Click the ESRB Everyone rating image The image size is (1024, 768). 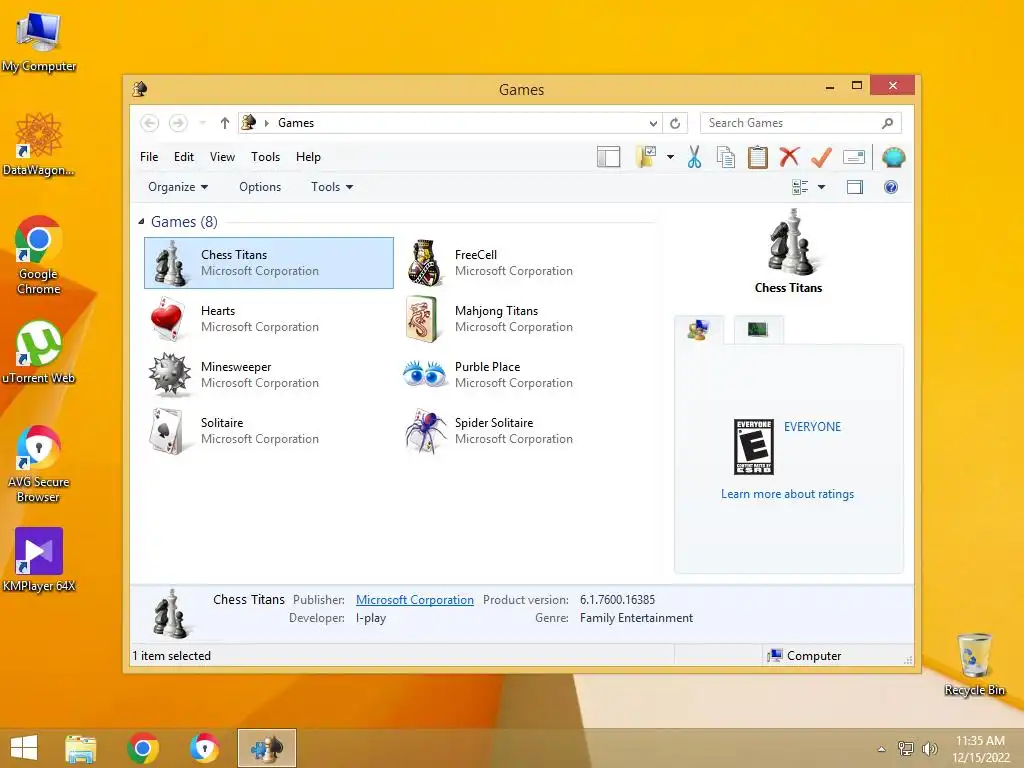point(754,447)
